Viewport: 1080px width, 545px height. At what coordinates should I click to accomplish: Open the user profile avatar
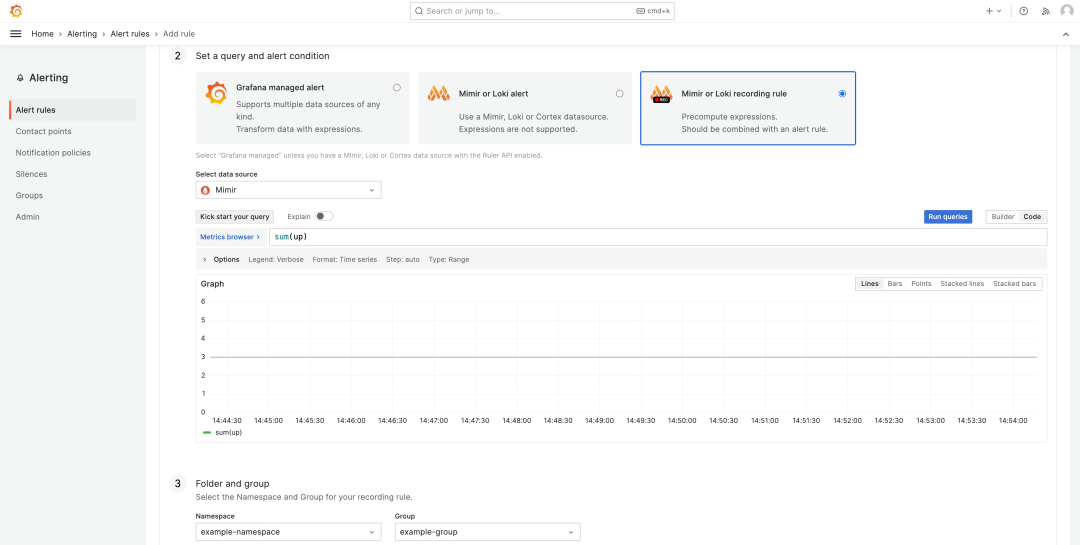point(1066,11)
